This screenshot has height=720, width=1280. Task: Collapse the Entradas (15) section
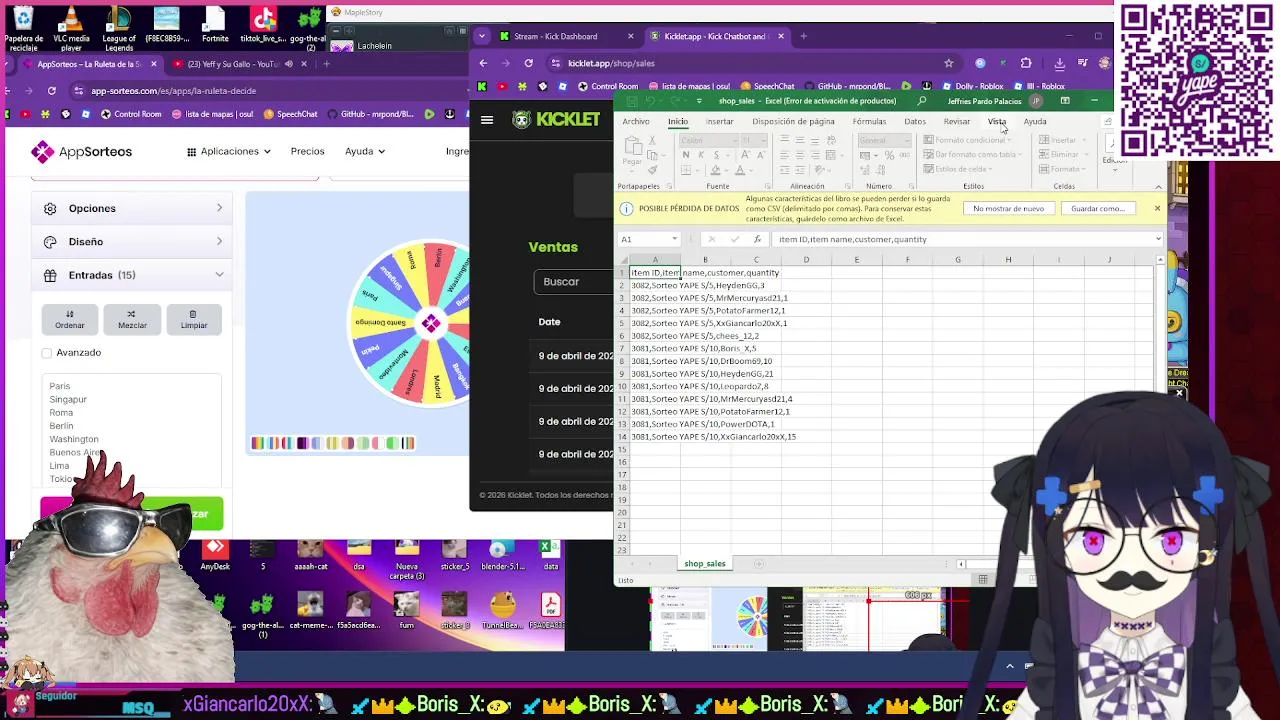tap(132, 275)
